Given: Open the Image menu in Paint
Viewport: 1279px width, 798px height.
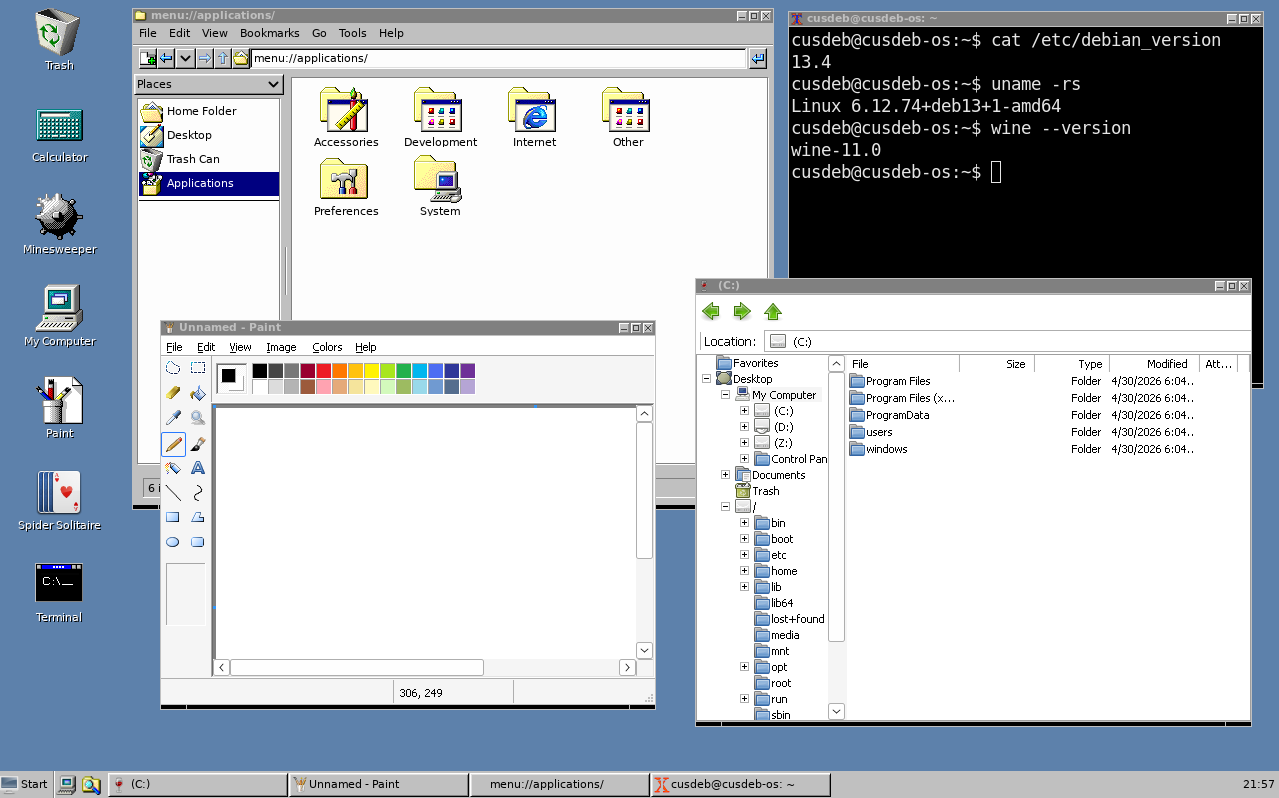Looking at the screenshot, I should click(281, 347).
